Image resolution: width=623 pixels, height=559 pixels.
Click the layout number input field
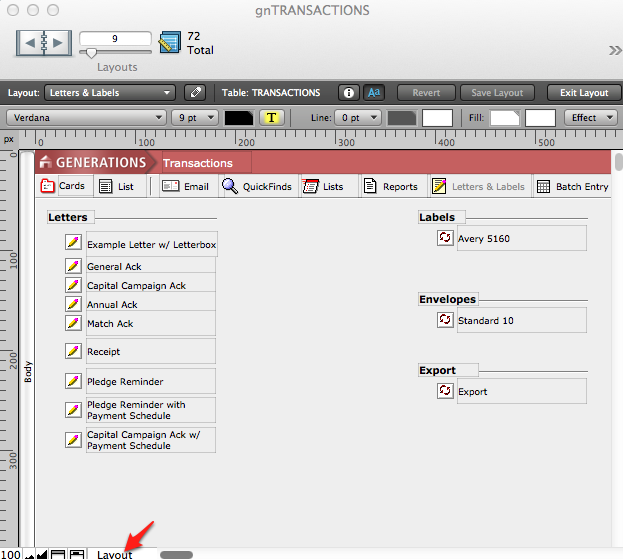116,37
